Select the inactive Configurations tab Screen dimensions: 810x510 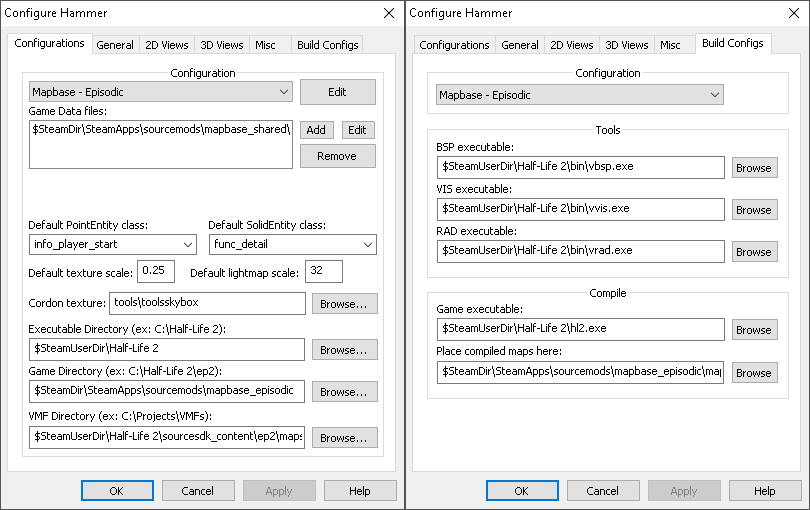[455, 45]
